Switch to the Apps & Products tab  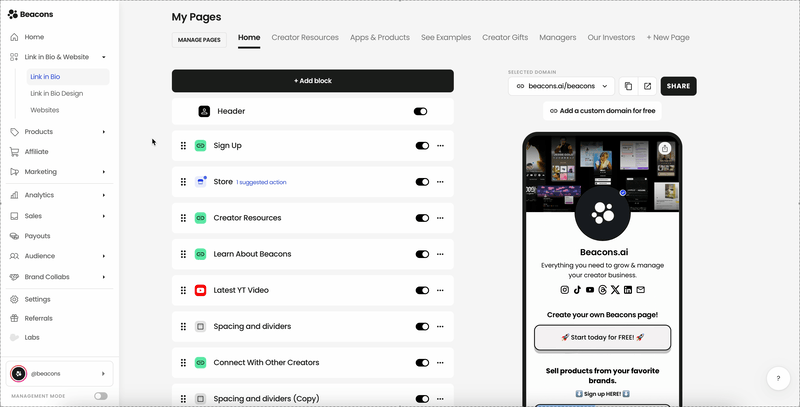pyautogui.click(x=380, y=38)
